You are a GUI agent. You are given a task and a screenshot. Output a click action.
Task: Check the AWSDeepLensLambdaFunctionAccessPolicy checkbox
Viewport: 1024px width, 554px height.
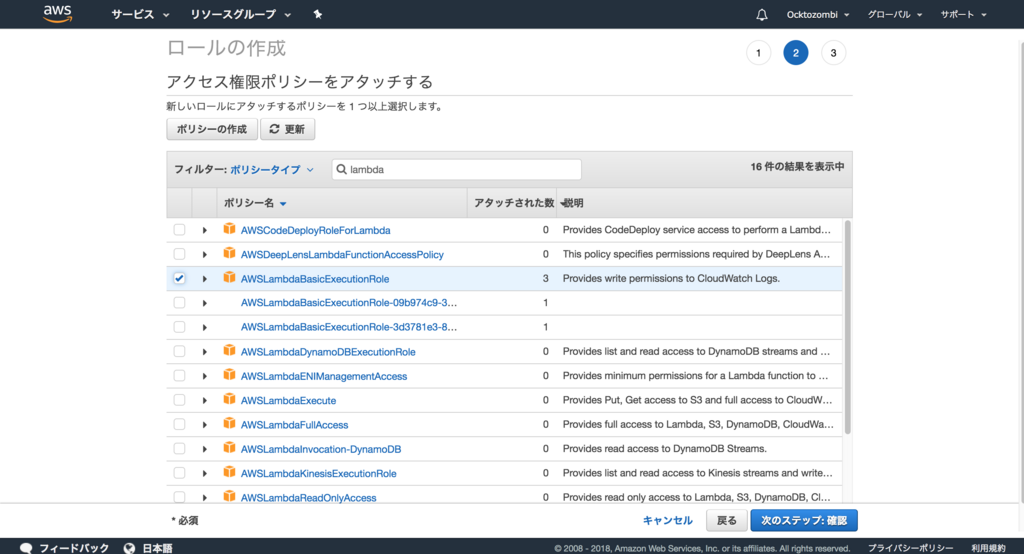coord(179,254)
